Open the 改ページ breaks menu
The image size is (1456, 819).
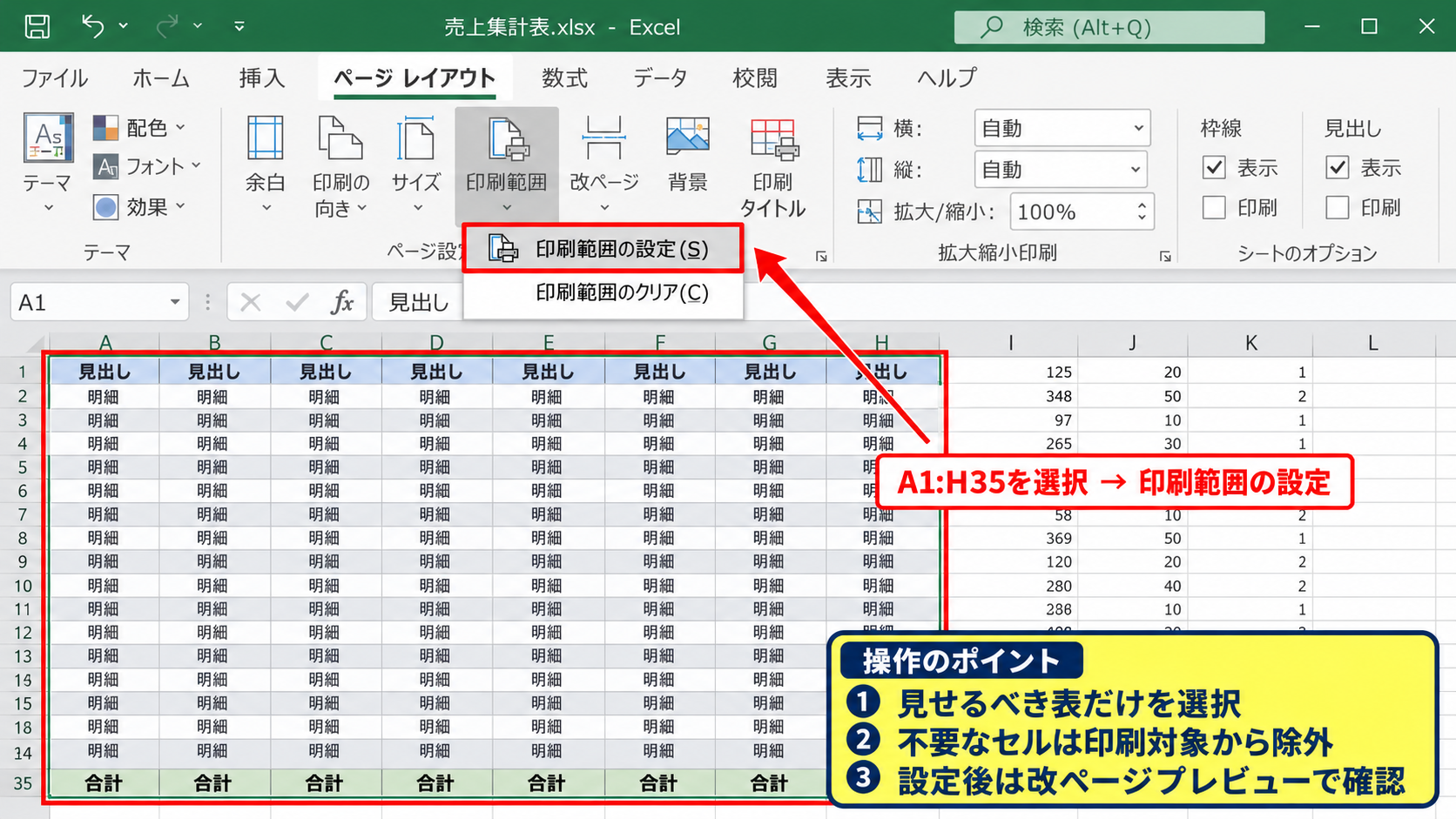tap(603, 164)
